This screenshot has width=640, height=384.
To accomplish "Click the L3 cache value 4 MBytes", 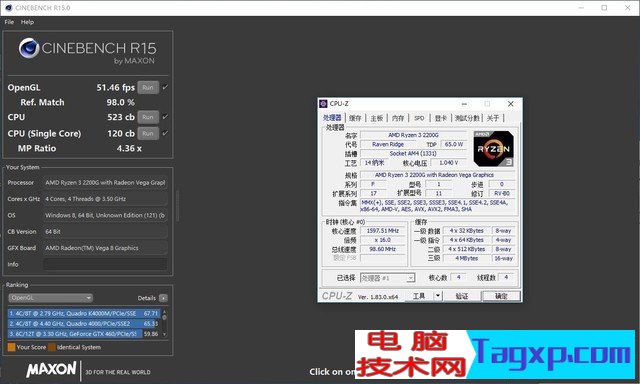I will [x=467, y=258].
